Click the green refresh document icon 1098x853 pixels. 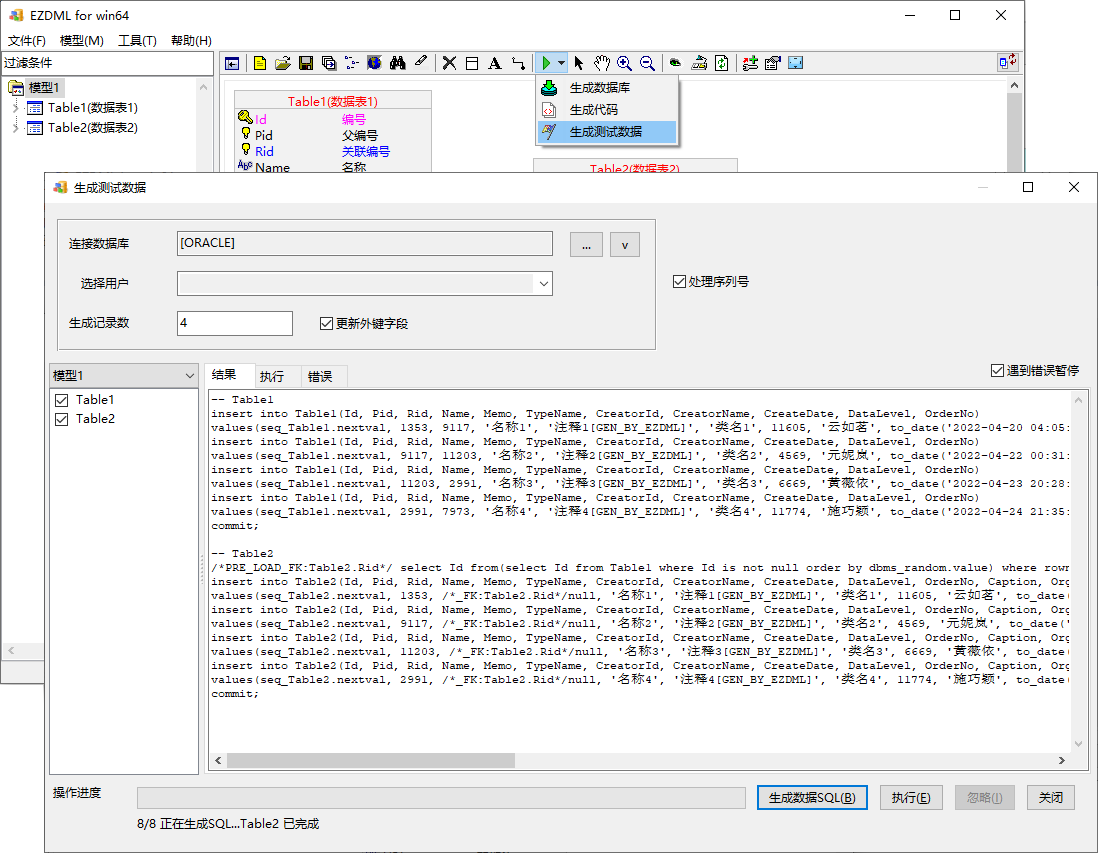tap(722, 64)
